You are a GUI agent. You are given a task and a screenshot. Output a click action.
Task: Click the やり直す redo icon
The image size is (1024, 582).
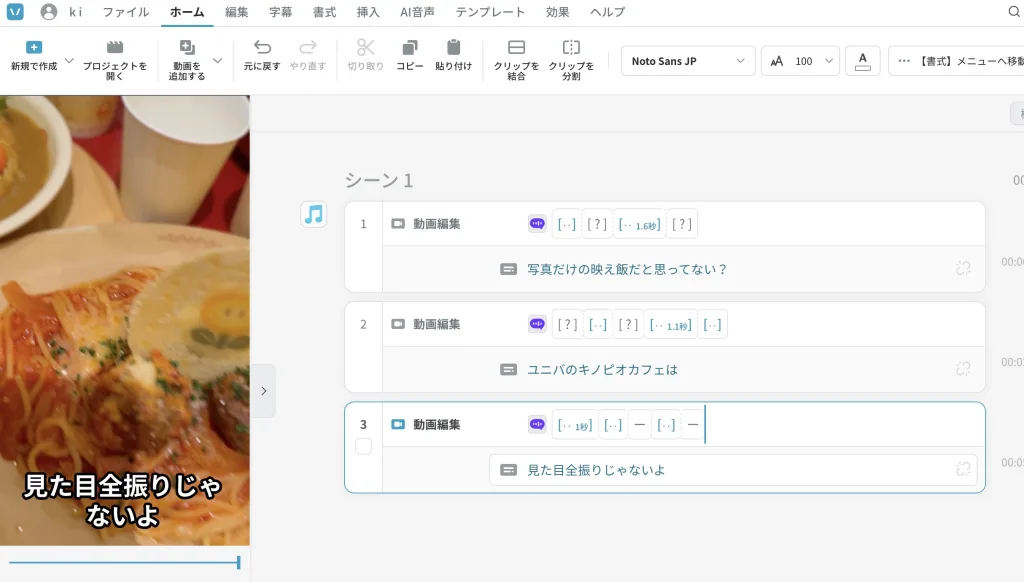308,47
